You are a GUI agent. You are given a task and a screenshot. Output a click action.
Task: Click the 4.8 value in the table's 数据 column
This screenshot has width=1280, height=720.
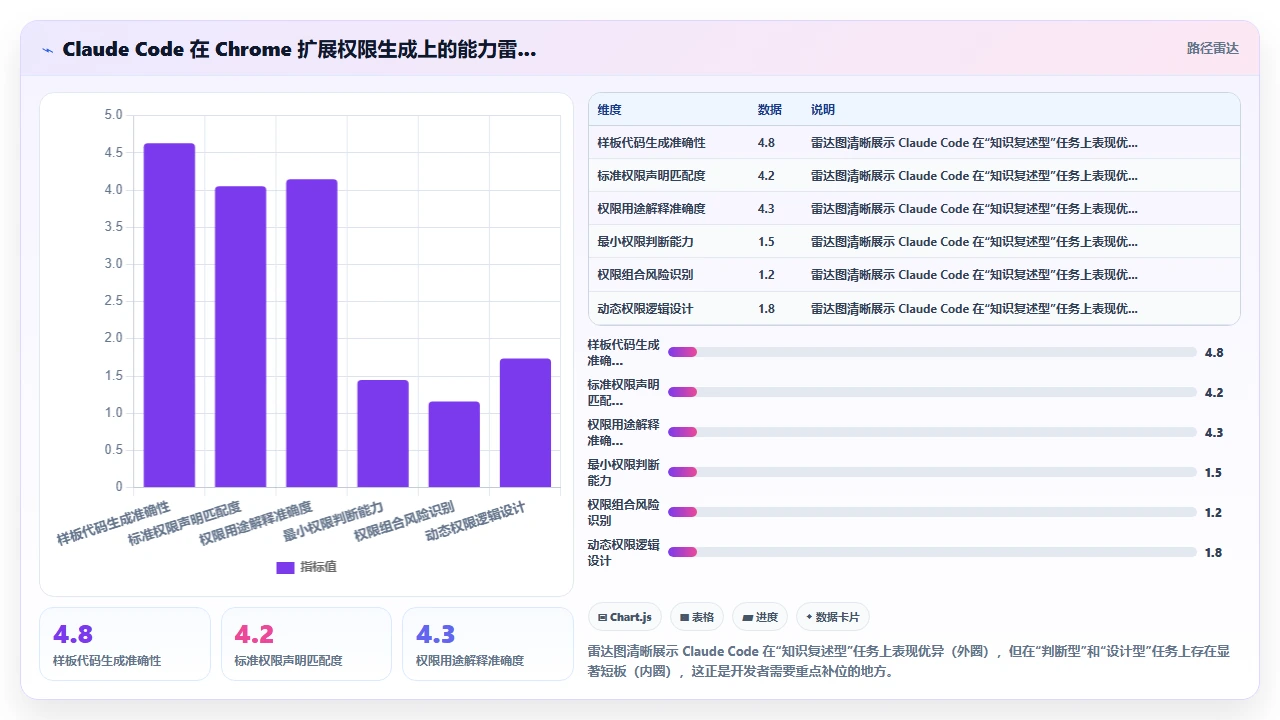pos(766,142)
